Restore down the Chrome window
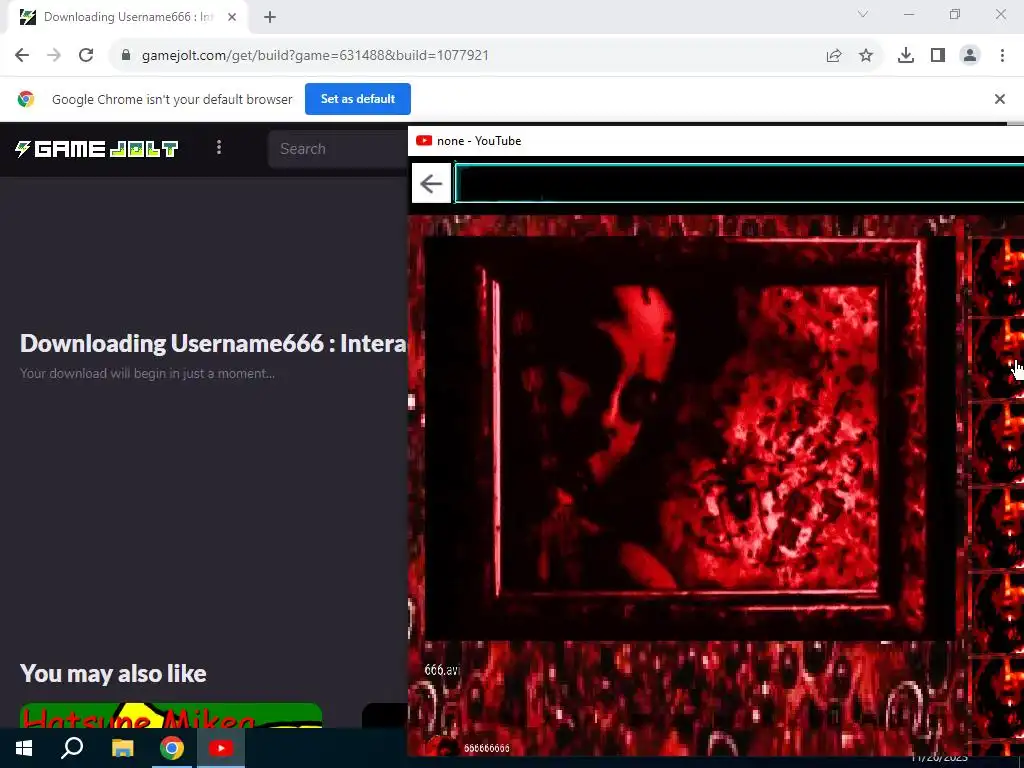Screen dimensions: 1024x768 click(x=955, y=14)
